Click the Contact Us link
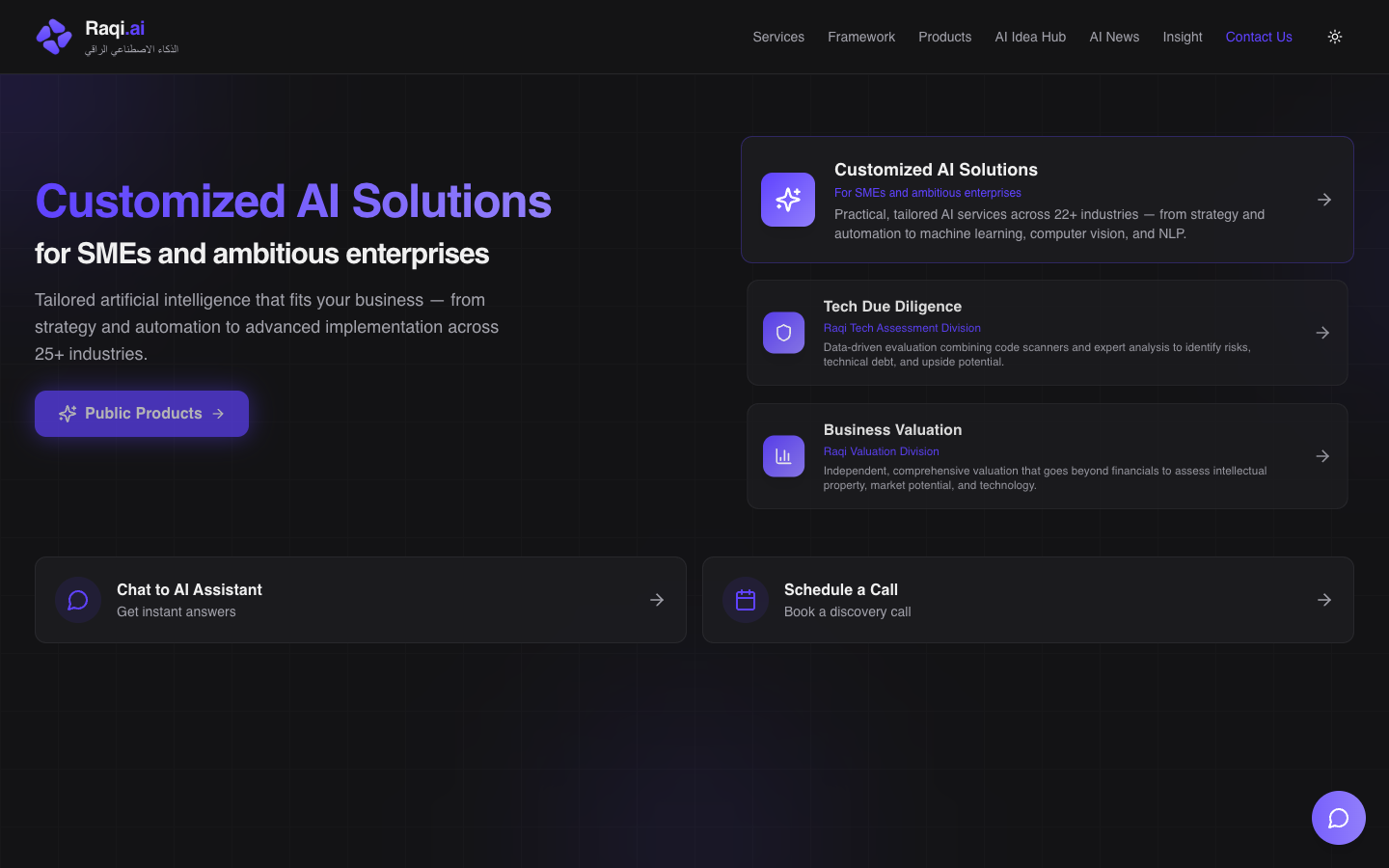Viewport: 1389px width, 868px height. (1259, 37)
